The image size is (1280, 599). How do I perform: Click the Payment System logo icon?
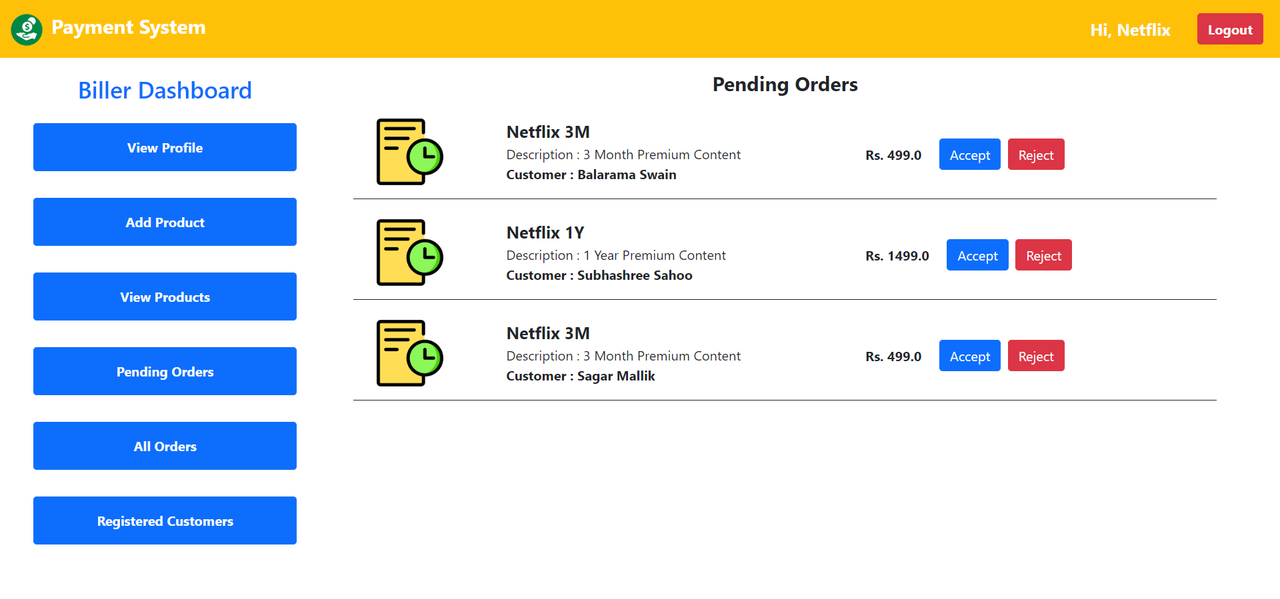coord(27,29)
